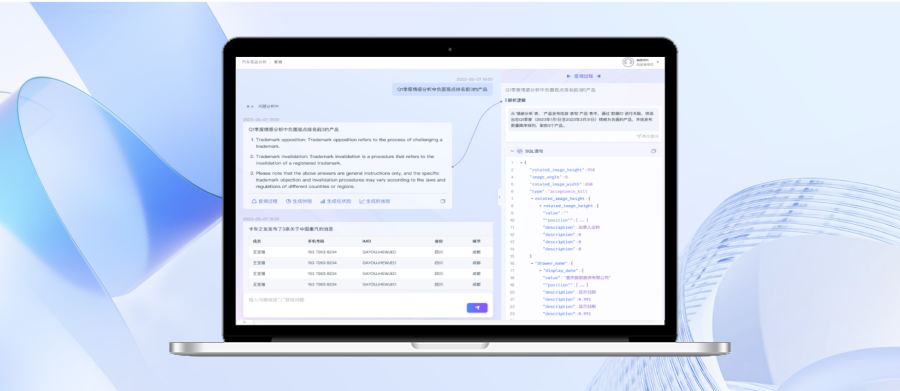Collapse the root JSON node on line 1

pyautogui.click(x=521, y=162)
